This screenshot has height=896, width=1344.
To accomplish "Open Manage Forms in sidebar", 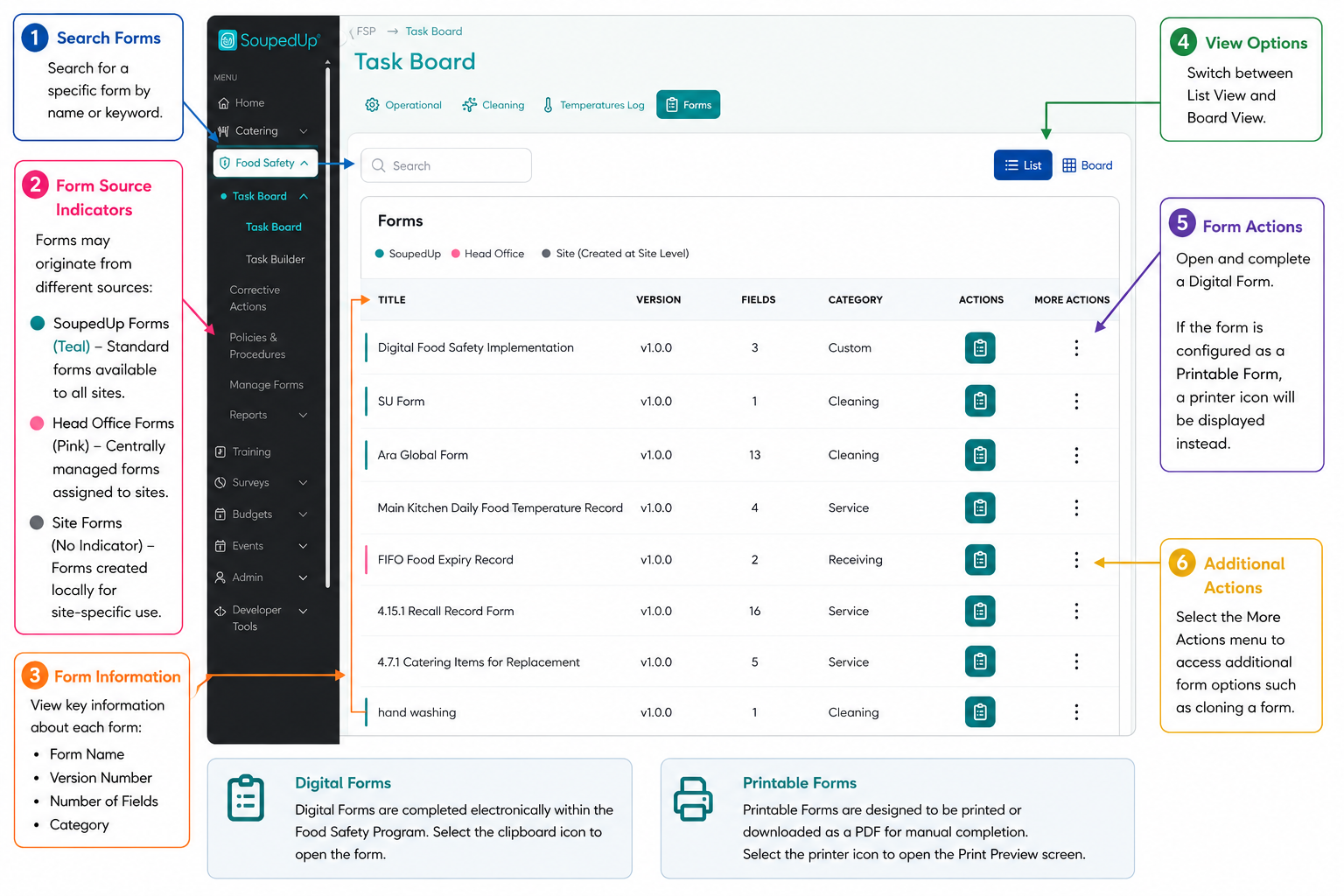I will point(266,385).
